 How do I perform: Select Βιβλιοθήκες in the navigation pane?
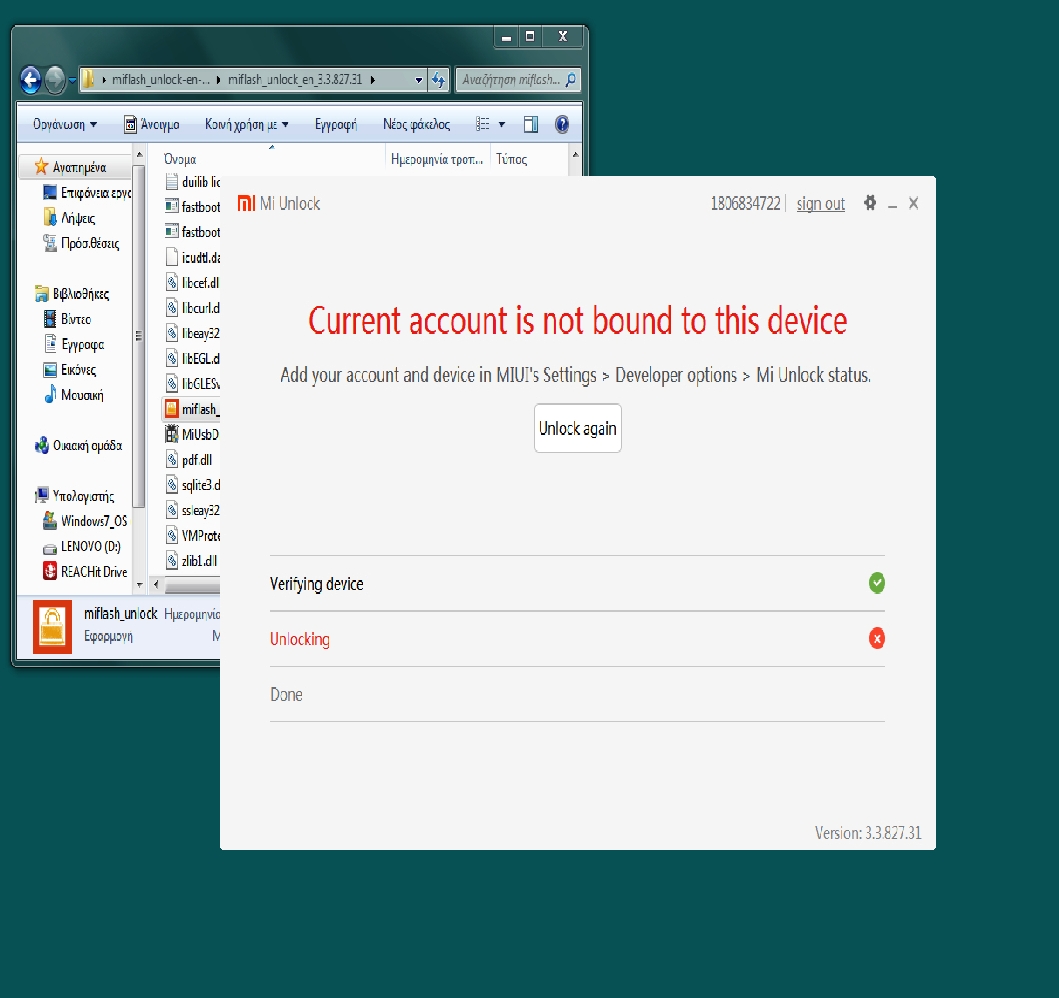tap(72, 294)
